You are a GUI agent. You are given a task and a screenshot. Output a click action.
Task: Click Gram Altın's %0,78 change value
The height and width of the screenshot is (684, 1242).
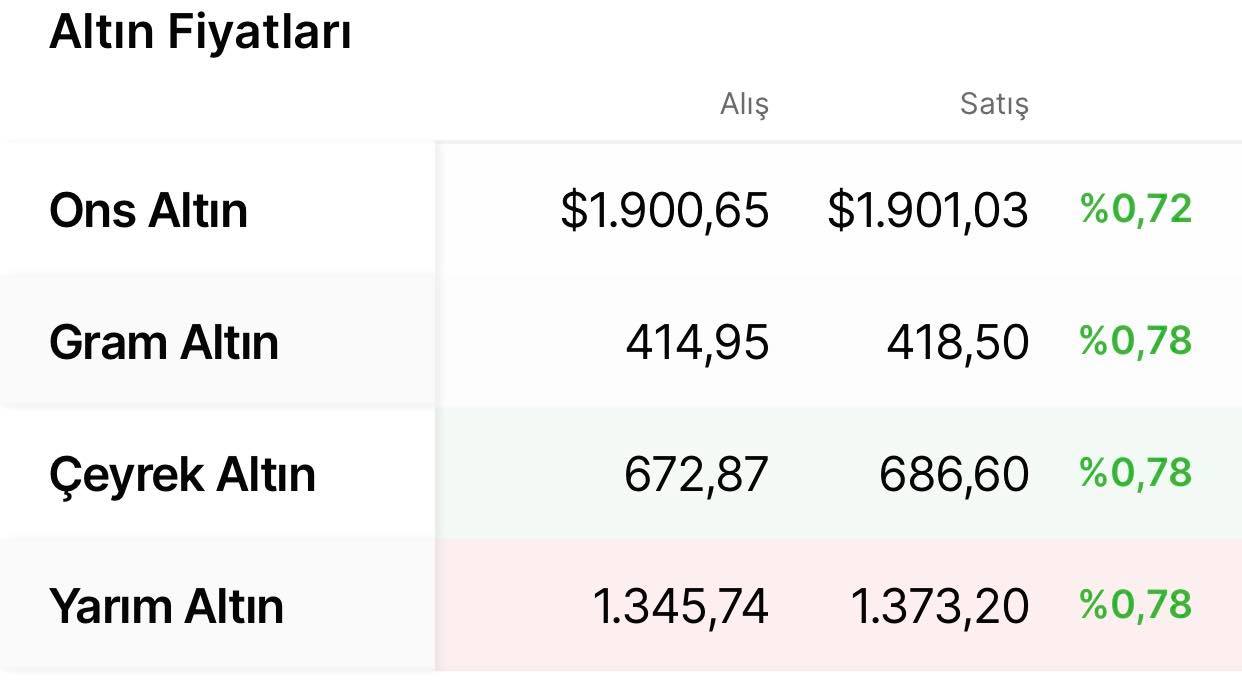click(1136, 341)
